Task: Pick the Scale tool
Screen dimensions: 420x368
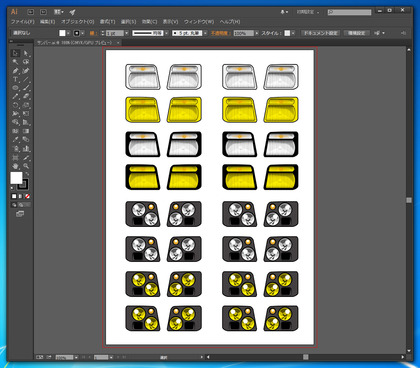Action: point(26,105)
